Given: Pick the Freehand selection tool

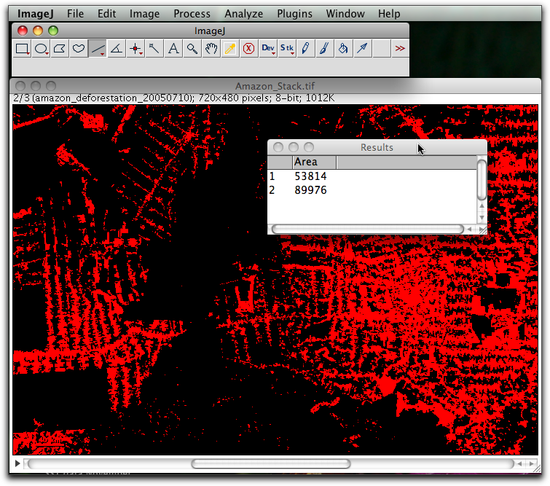Looking at the screenshot, I should 79,48.
